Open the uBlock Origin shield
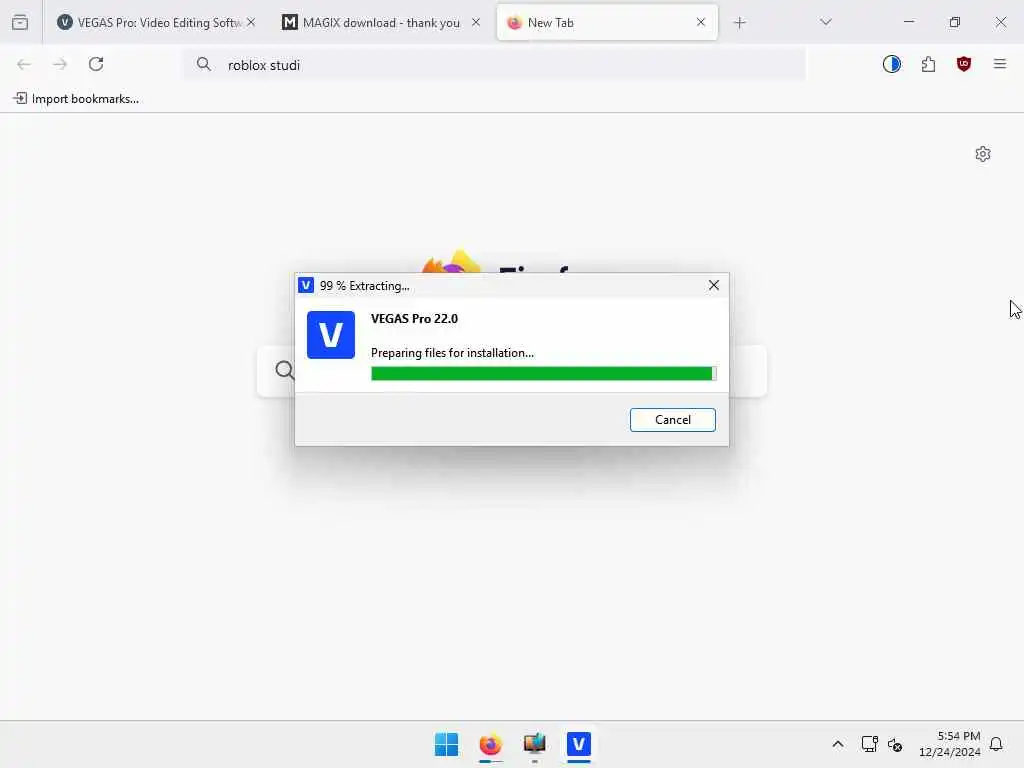Screen dimensions: 1024x768 point(963,64)
